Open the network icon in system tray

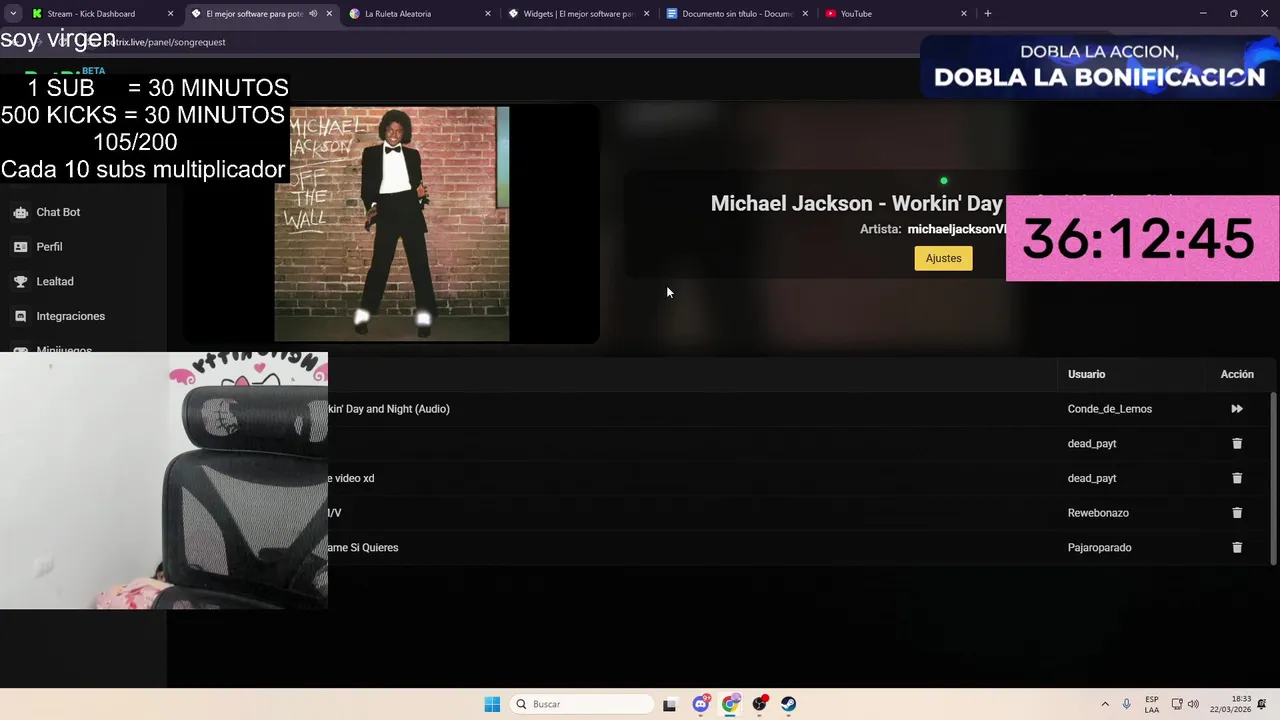pyautogui.click(x=1177, y=704)
